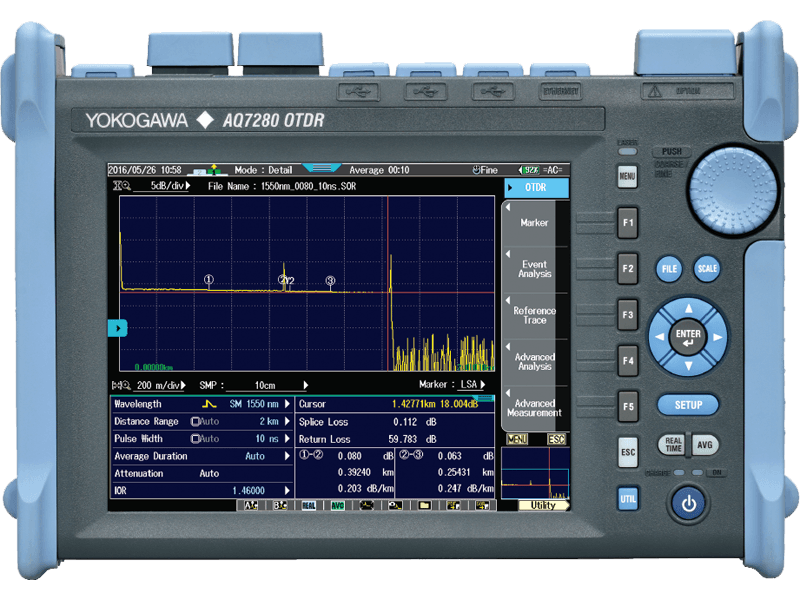Image resolution: width=800 pixels, height=600 pixels.
Task: Toggle the REAL TIME hardware button
Action: click(671, 446)
